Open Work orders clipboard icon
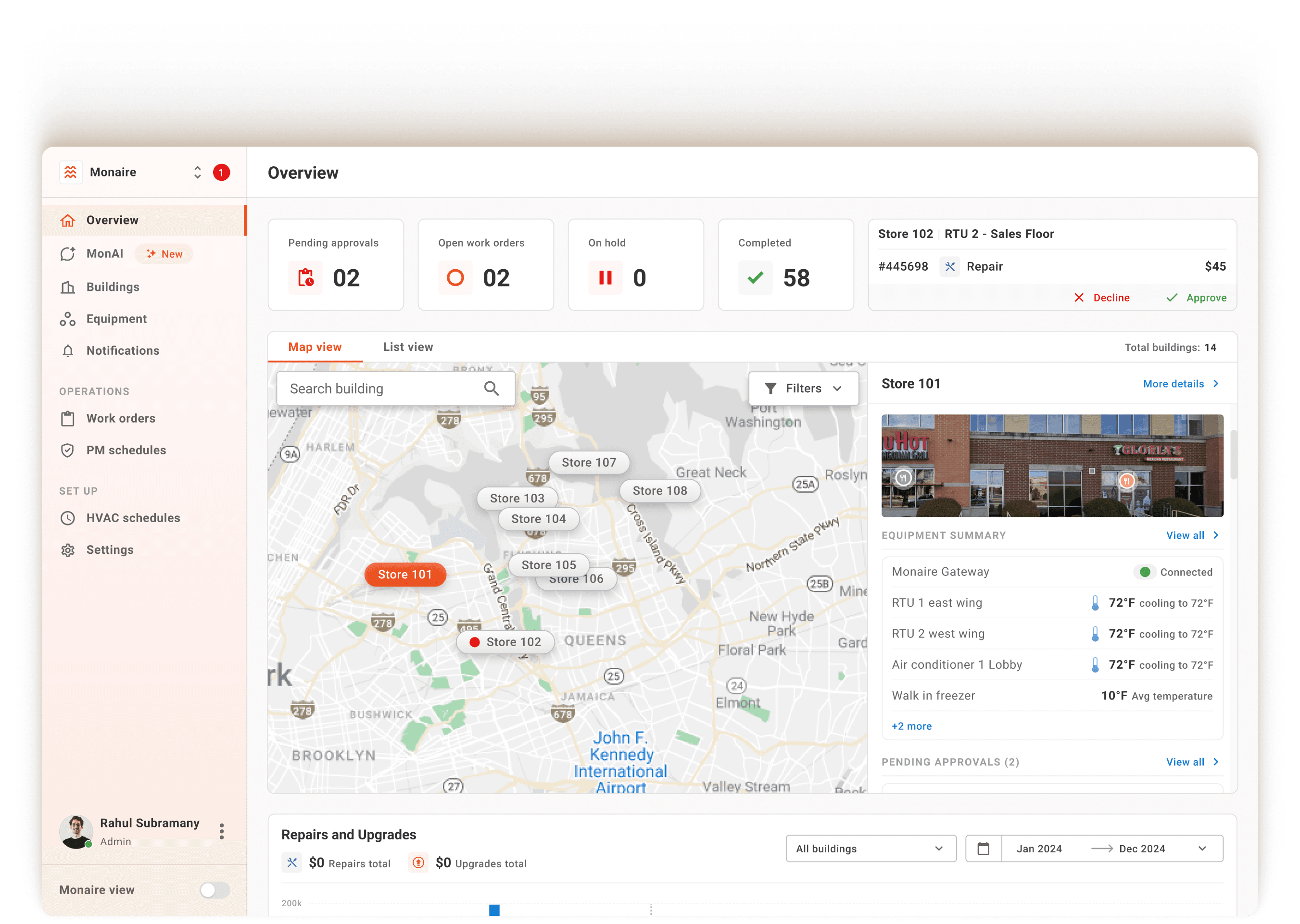 (x=68, y=419)
